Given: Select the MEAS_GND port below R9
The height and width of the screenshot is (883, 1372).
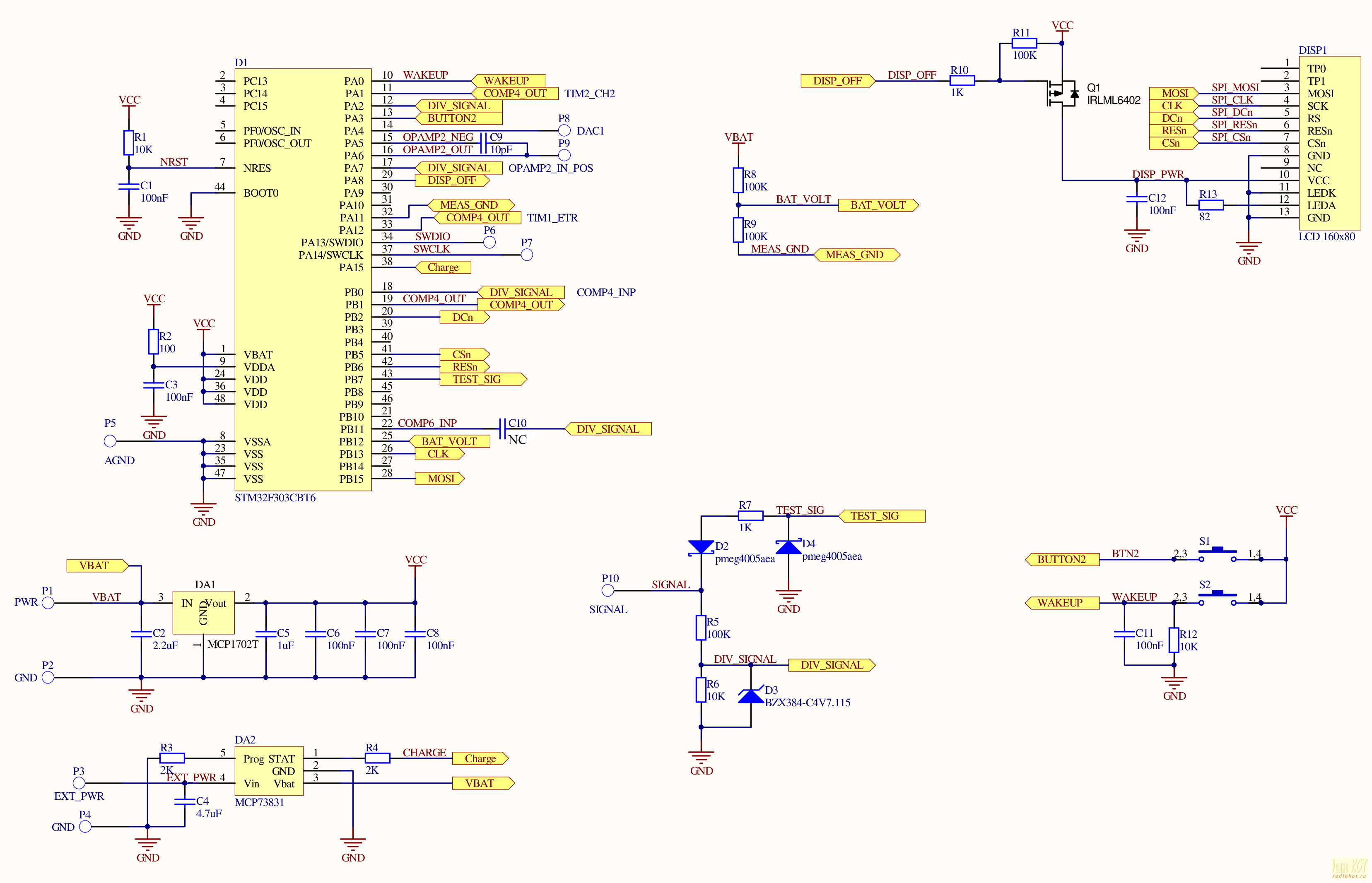Looking at the screenshot, I should [856, 255].
